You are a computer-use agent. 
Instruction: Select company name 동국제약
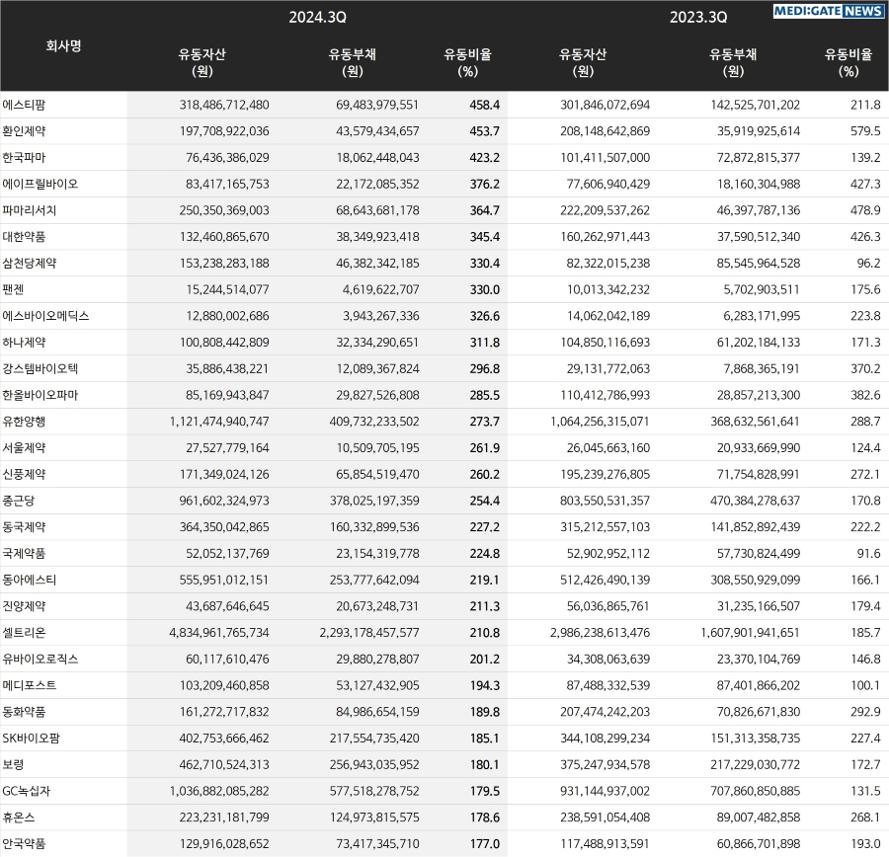[x=24, y=527]
